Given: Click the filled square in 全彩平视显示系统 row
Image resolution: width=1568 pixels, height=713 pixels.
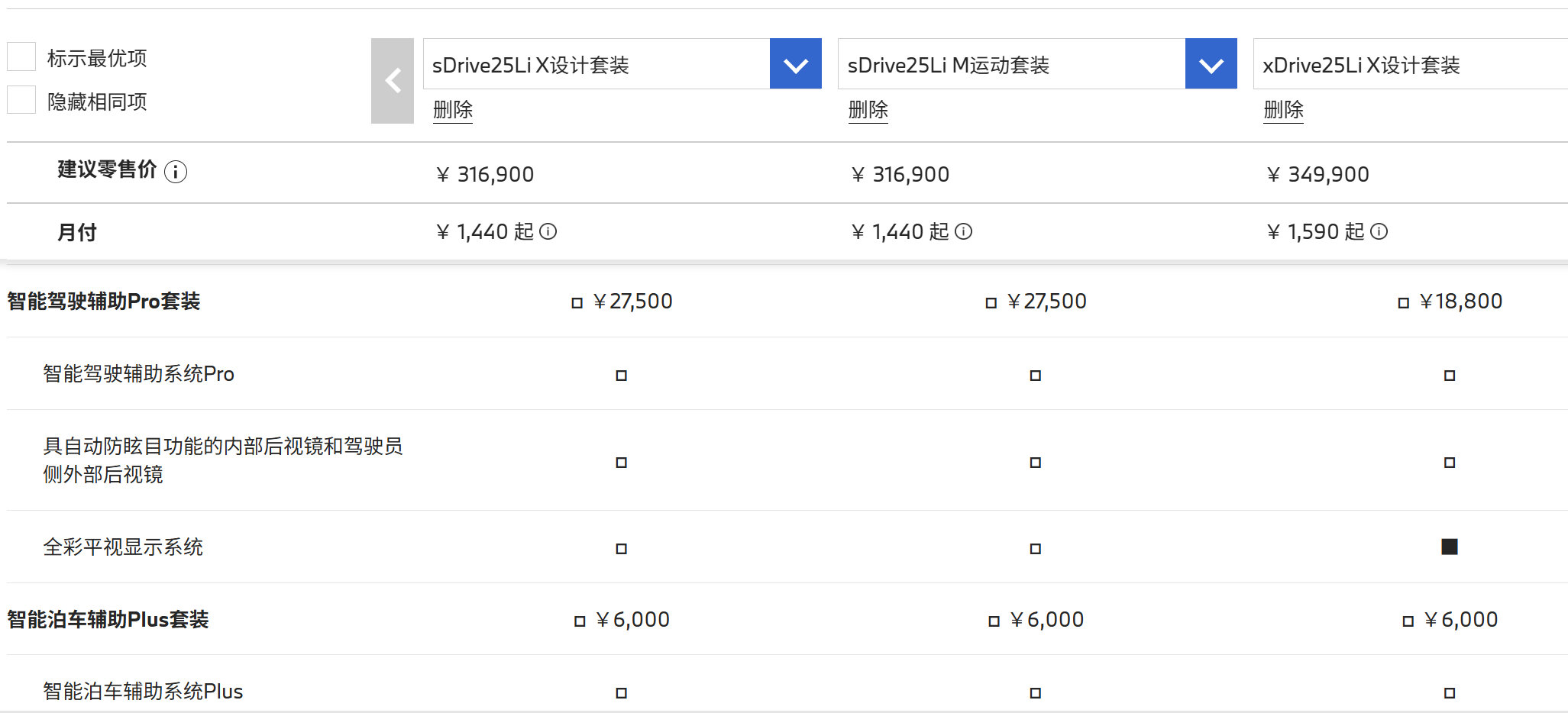Looking at the screenshot, I should click(x=1450, y=547).
